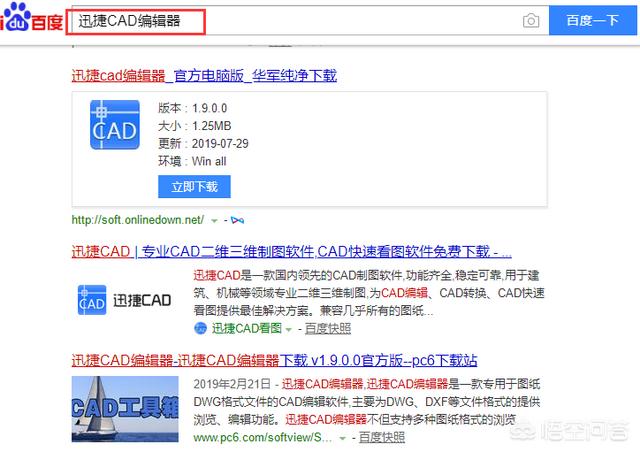640x452 pixels.
Task: Expand the dropdown arrow after www.pc6.com URL
Action: 342,439
